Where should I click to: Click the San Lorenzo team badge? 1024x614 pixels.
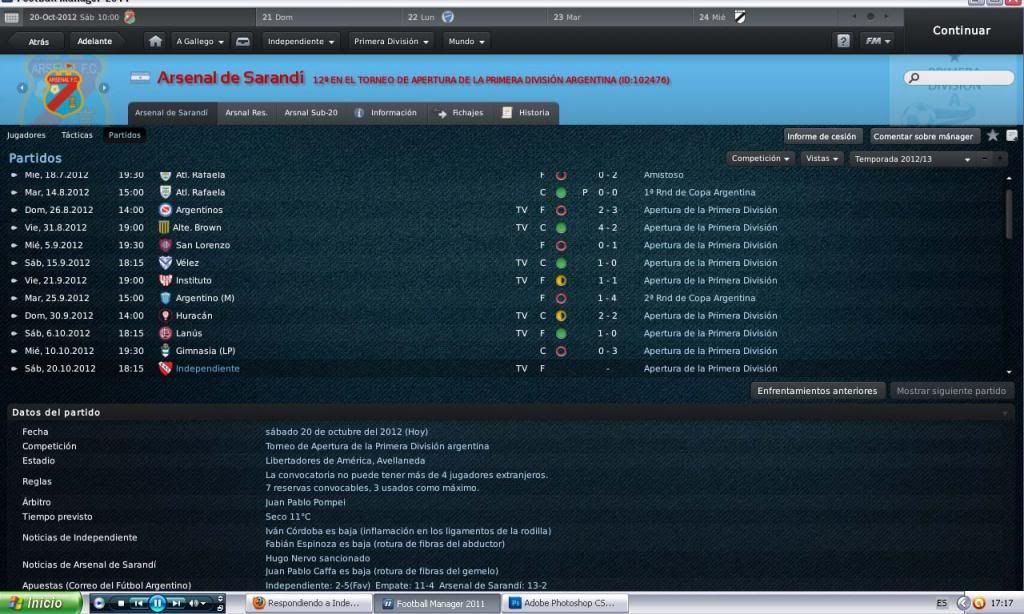(165, 246)
